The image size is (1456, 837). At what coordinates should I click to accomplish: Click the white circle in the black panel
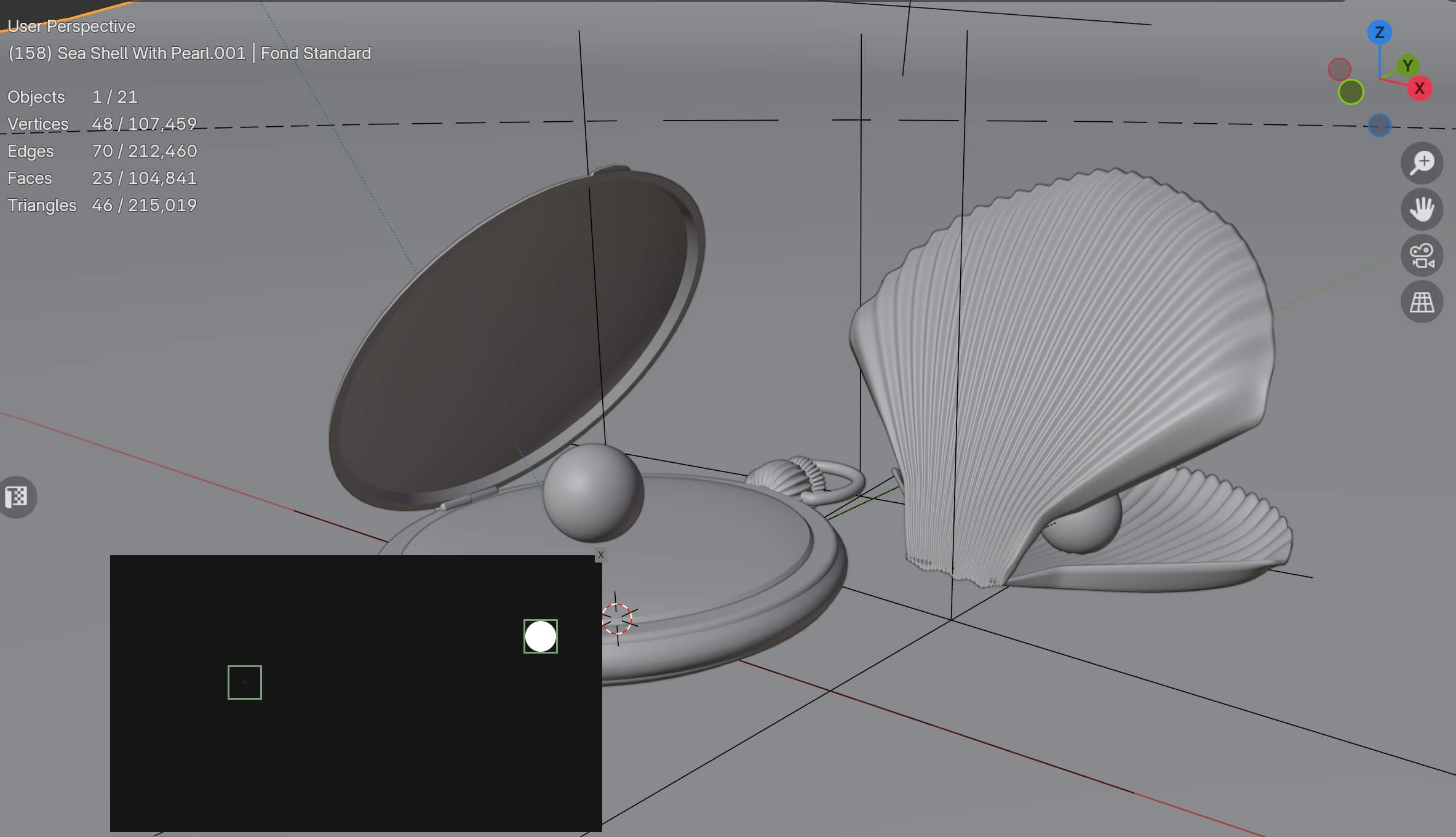[541, 636]
